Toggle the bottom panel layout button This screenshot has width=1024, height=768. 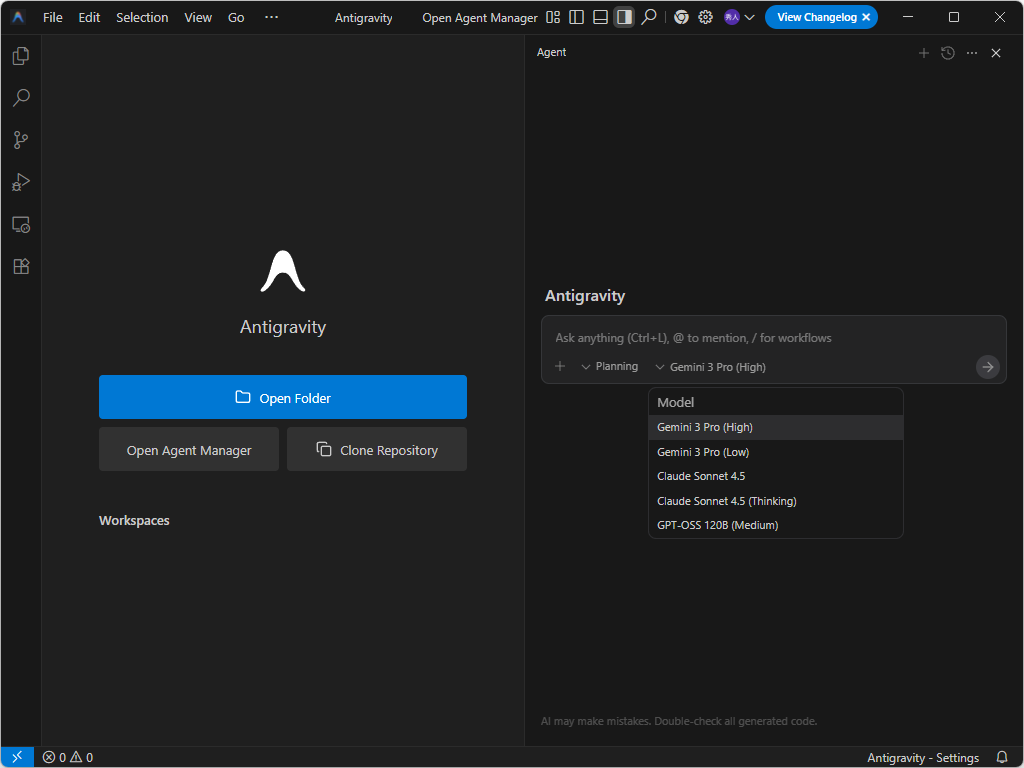(600, 17)
